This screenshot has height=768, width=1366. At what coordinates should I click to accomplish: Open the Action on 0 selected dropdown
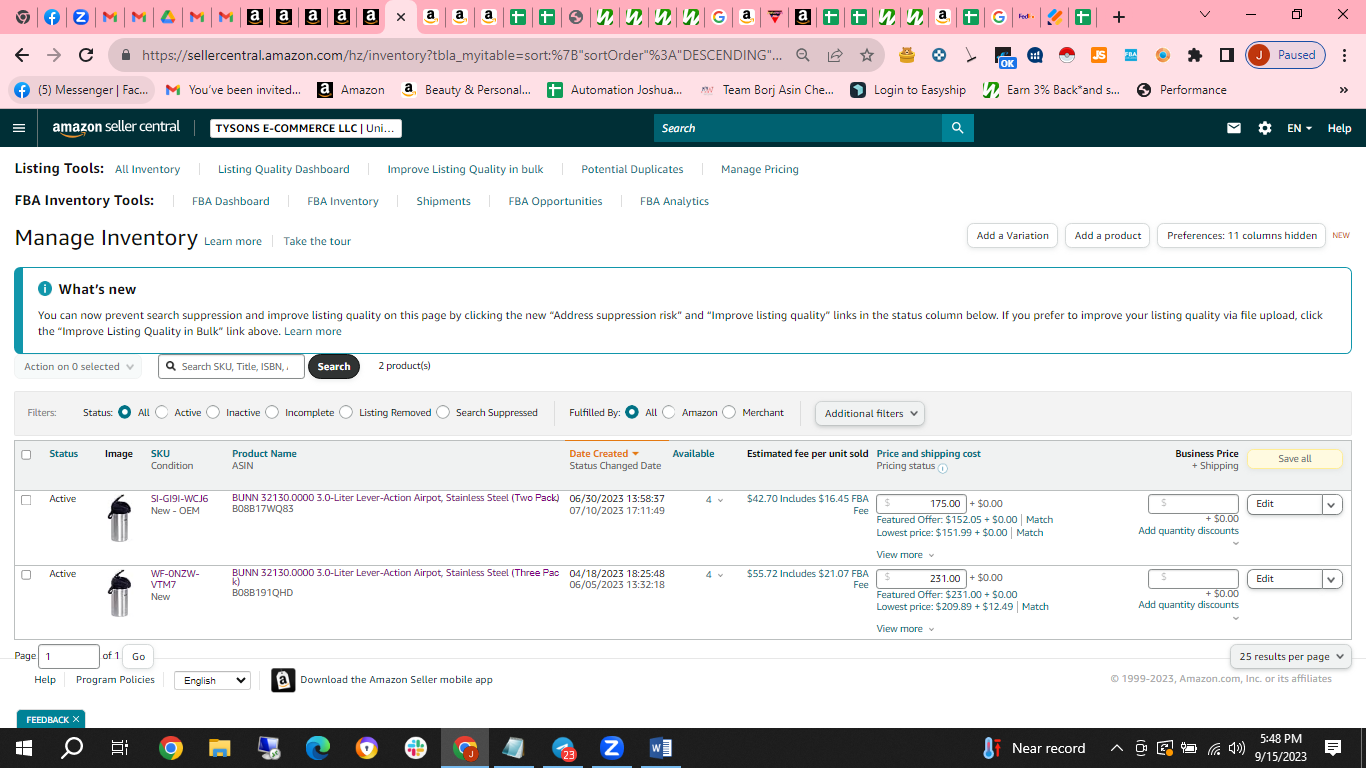click(79, 367)
